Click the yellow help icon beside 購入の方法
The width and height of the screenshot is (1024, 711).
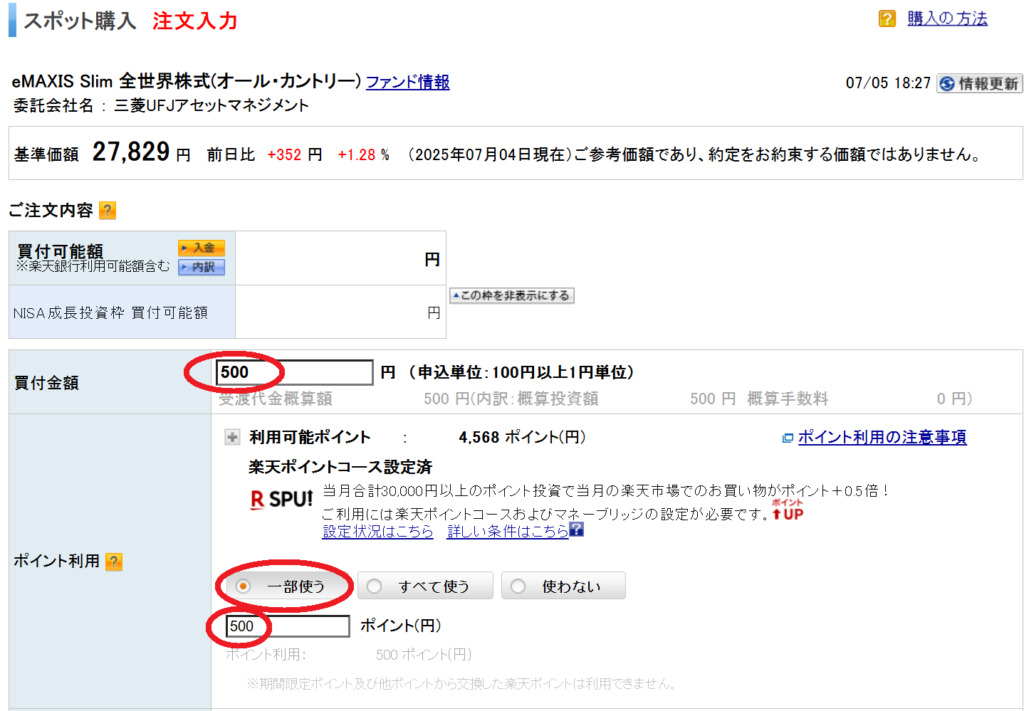[887, 19]
